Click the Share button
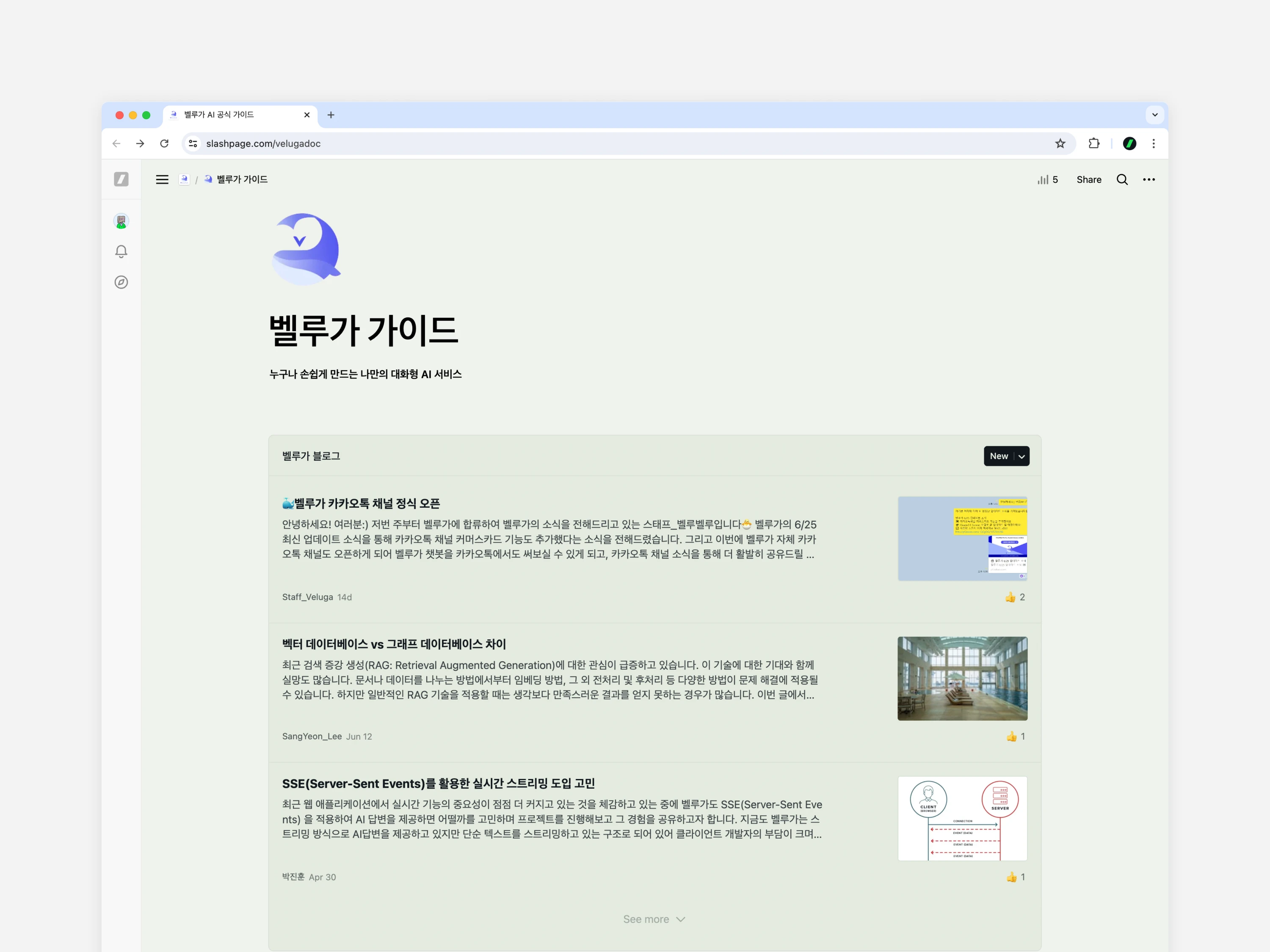This screenshot has height=952, width=1270. tap(1088, 180)
